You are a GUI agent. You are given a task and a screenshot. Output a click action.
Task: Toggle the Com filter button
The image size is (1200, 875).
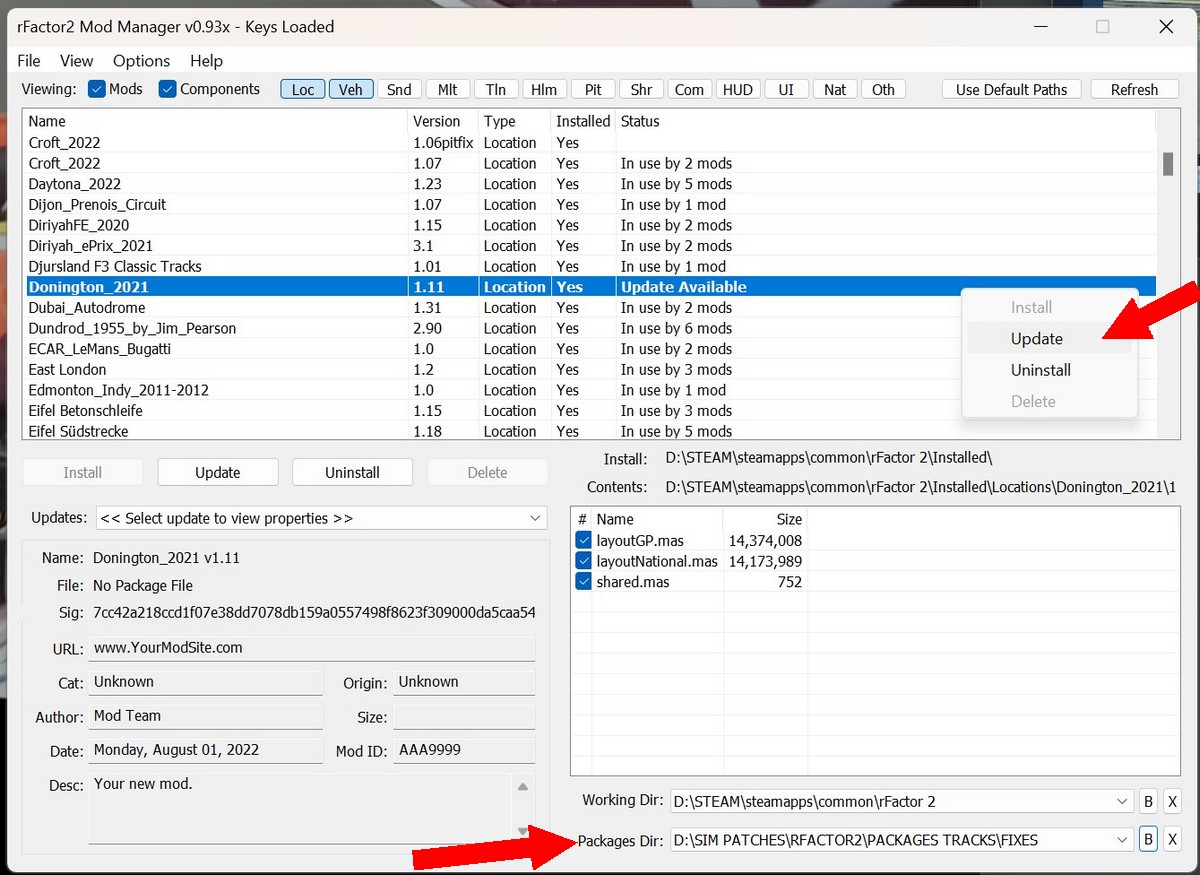coord(689,90)
